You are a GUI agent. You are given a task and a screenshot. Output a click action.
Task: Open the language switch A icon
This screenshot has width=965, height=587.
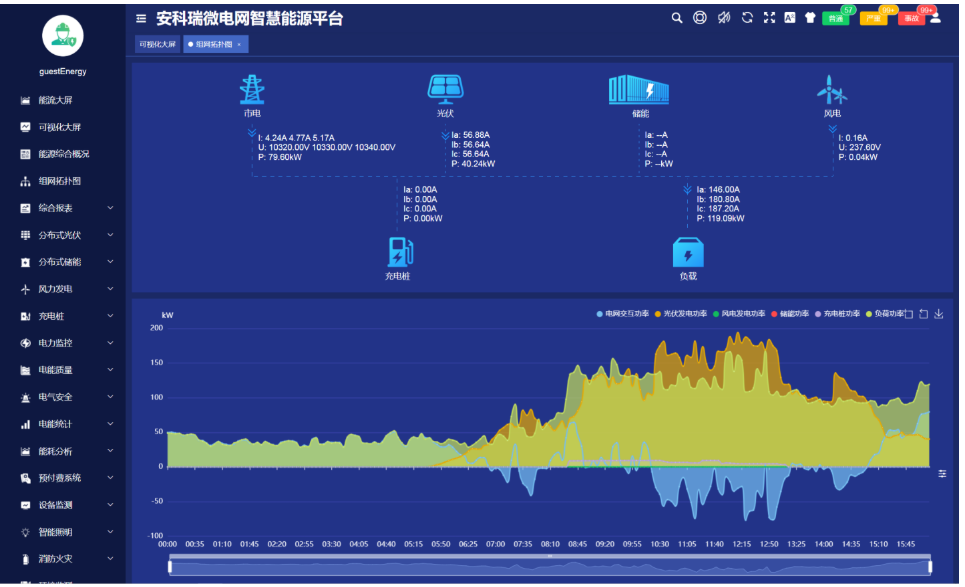tap(790, 18)
